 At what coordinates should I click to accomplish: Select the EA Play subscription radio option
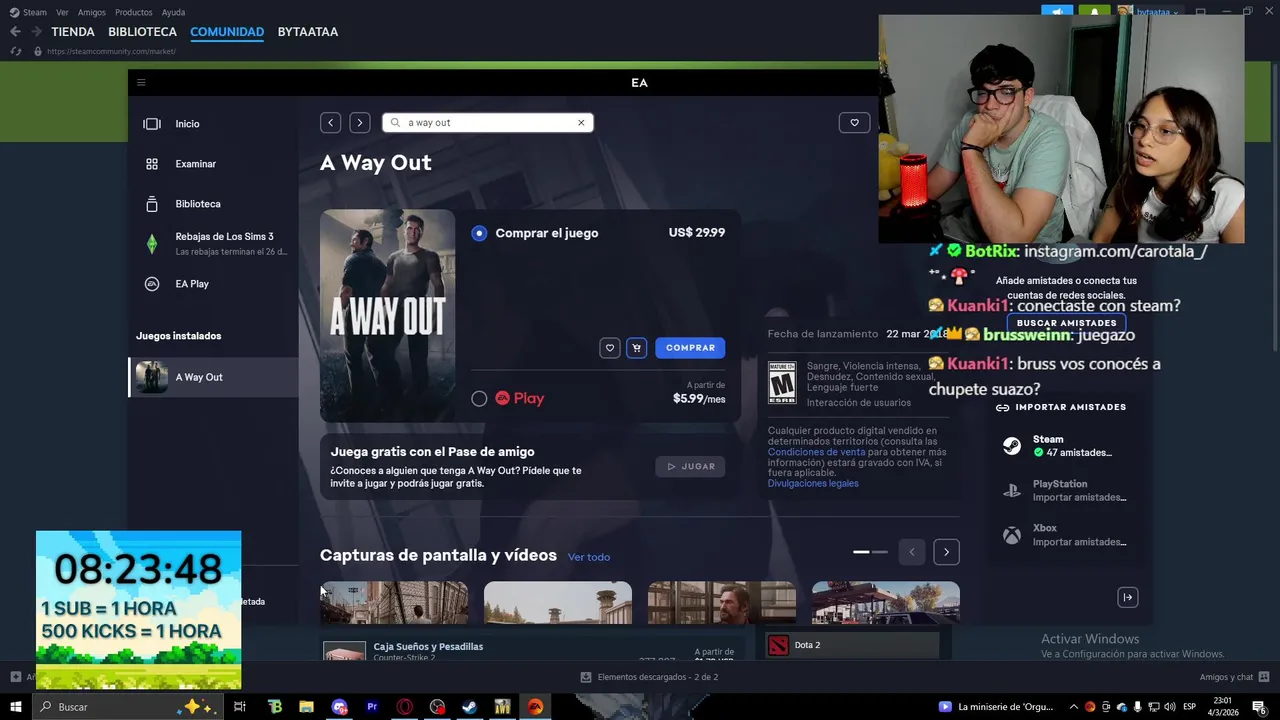(479, 398)
